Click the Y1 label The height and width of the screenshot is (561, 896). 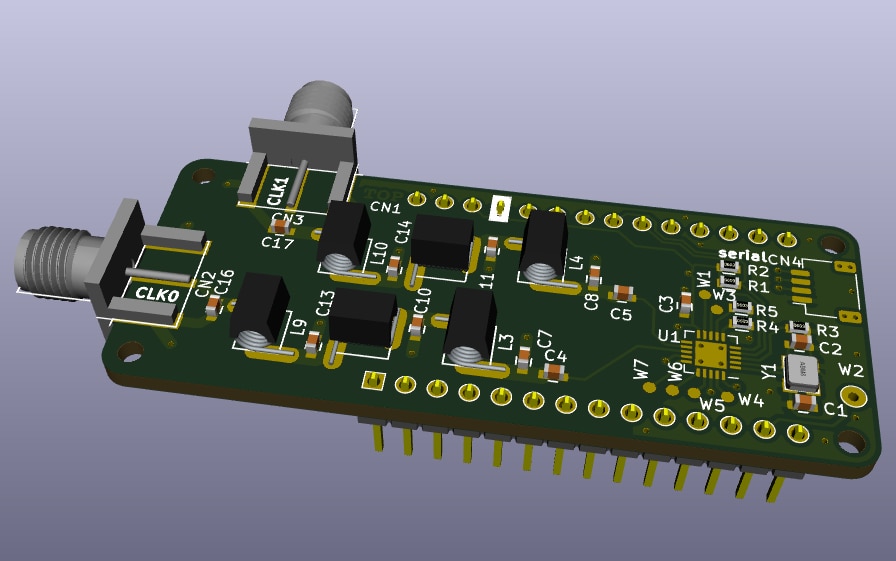[769, 372]
